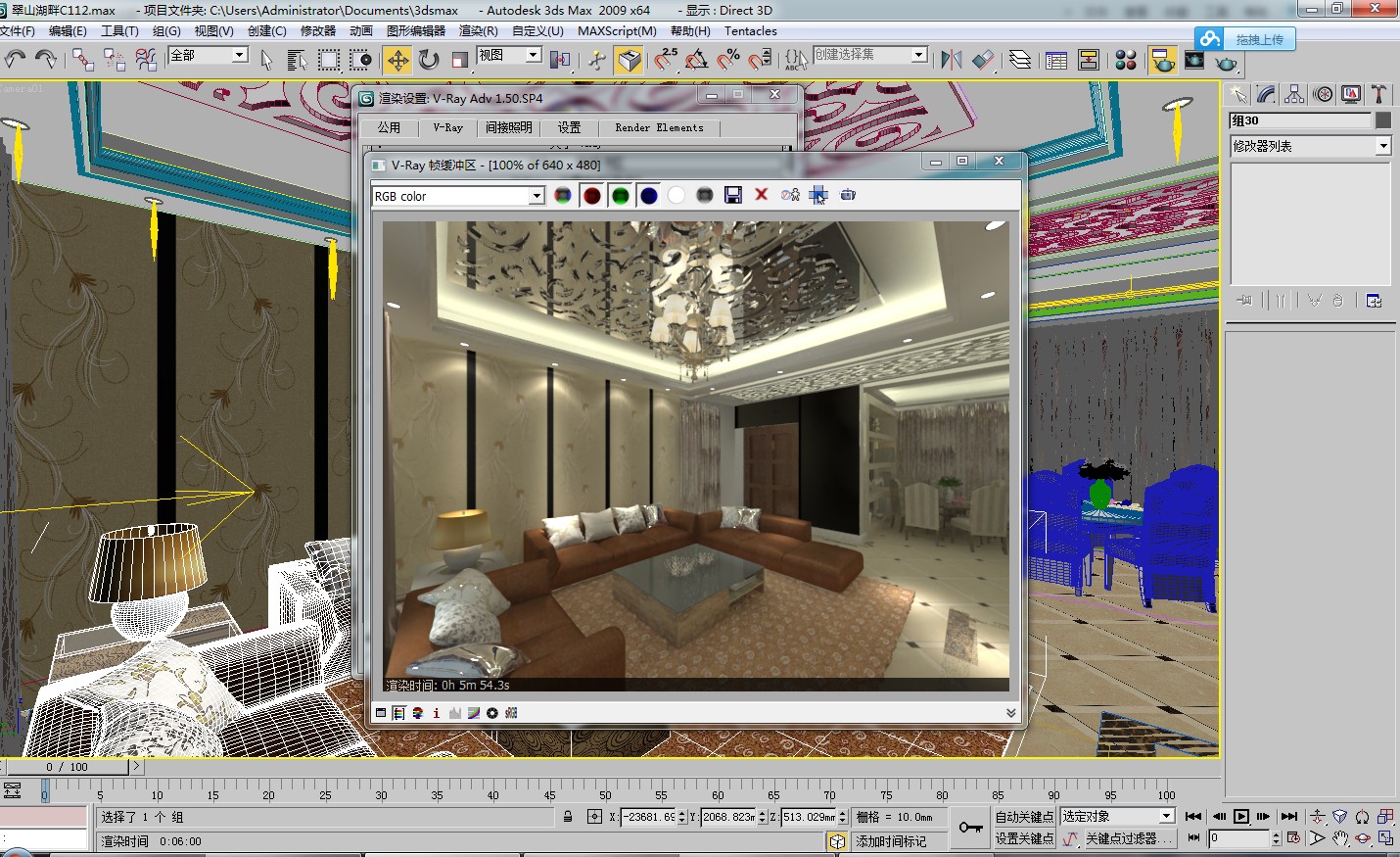Click the 组30 object name field
The image size is (1400, 857).
tap(1300, 119)
